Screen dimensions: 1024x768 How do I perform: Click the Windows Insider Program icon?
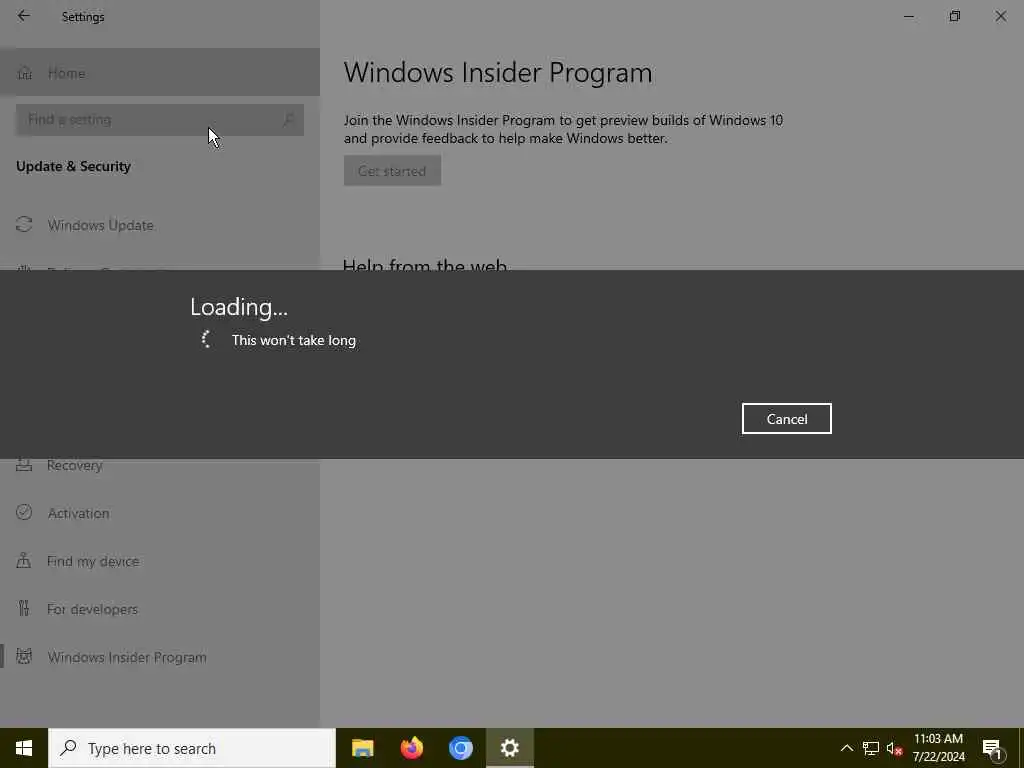pos(24,656)
